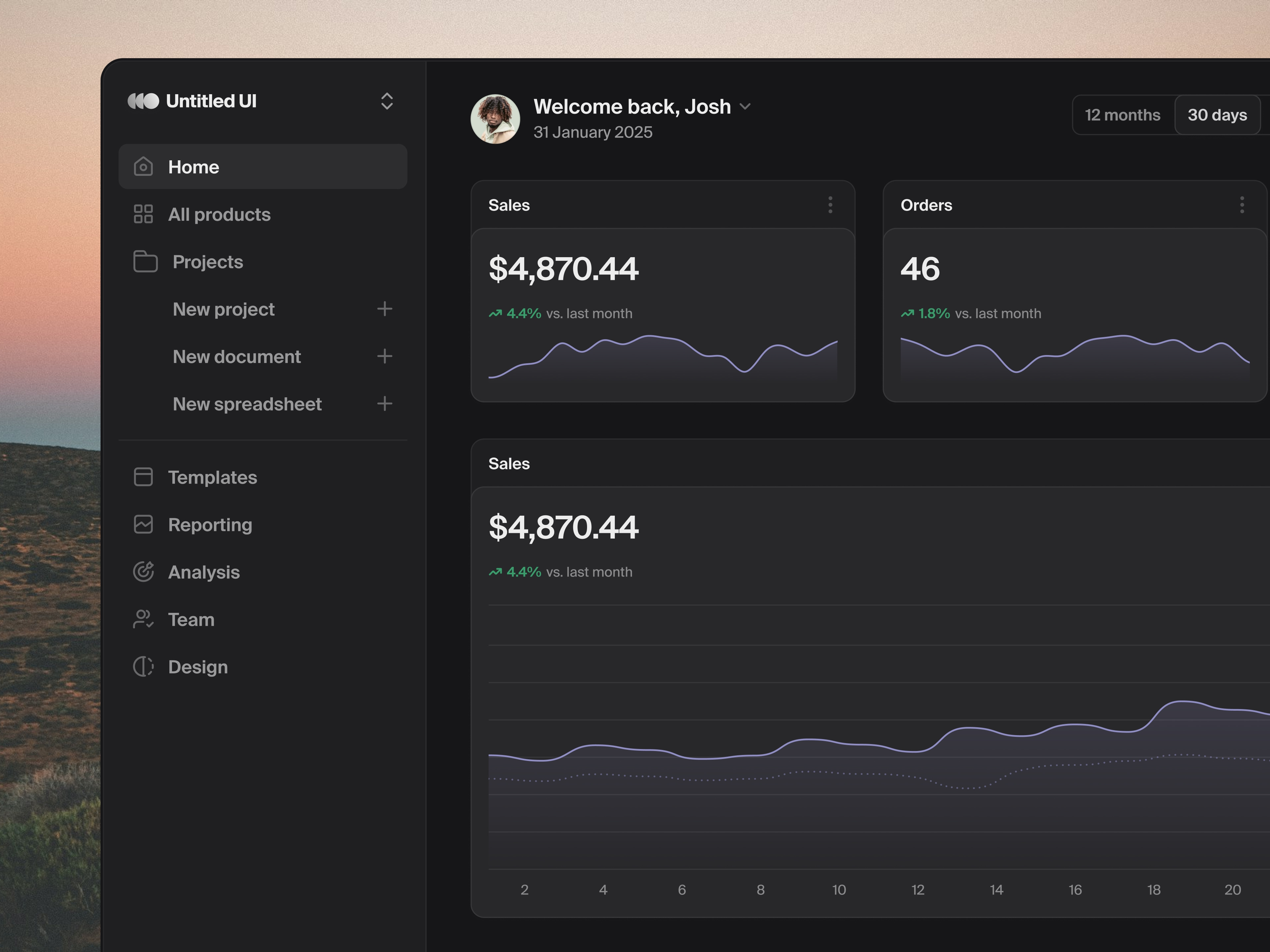The image size is (1270, 952).
Task: Click the Templates layout icon
Action: 143,477
